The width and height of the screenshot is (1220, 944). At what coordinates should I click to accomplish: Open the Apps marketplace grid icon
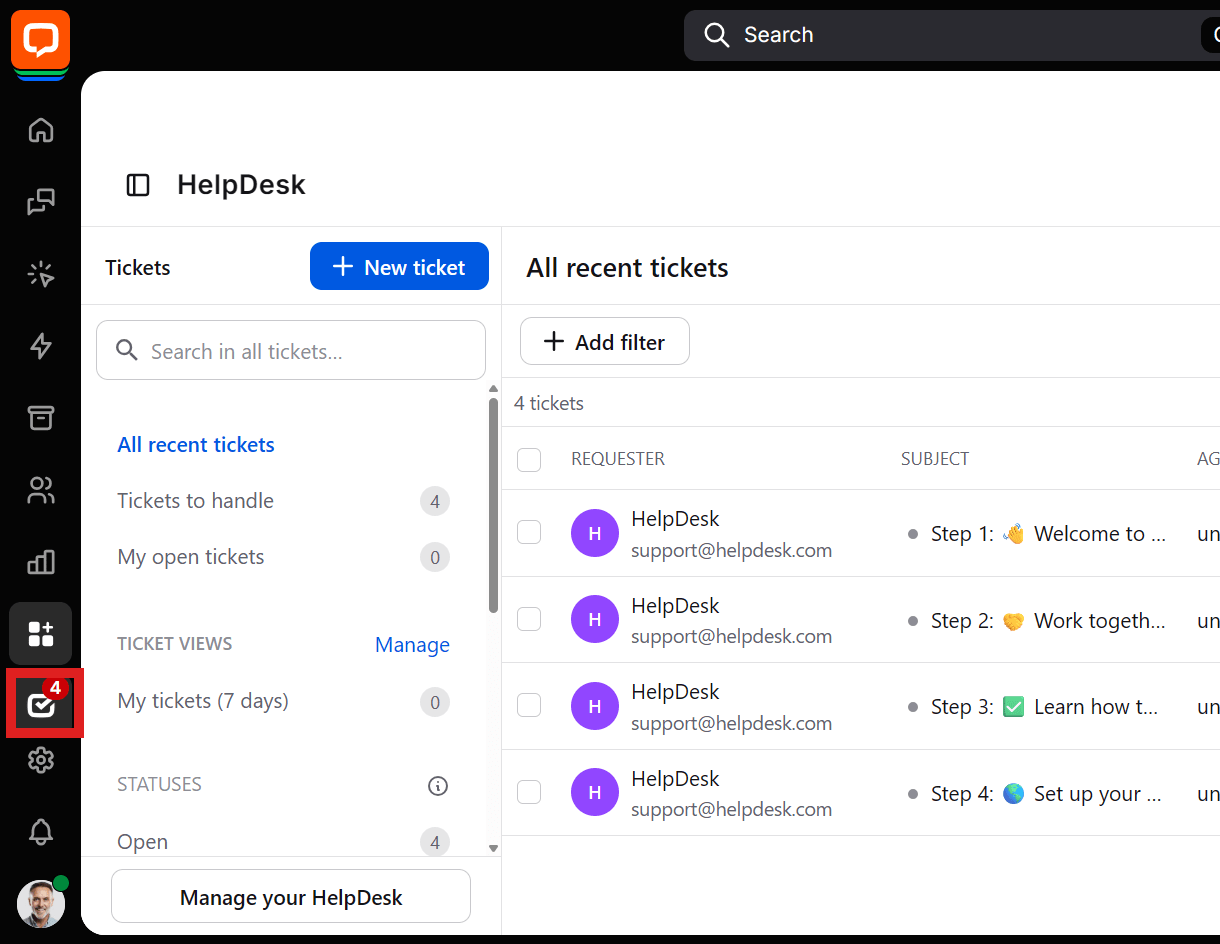(41, 634)
